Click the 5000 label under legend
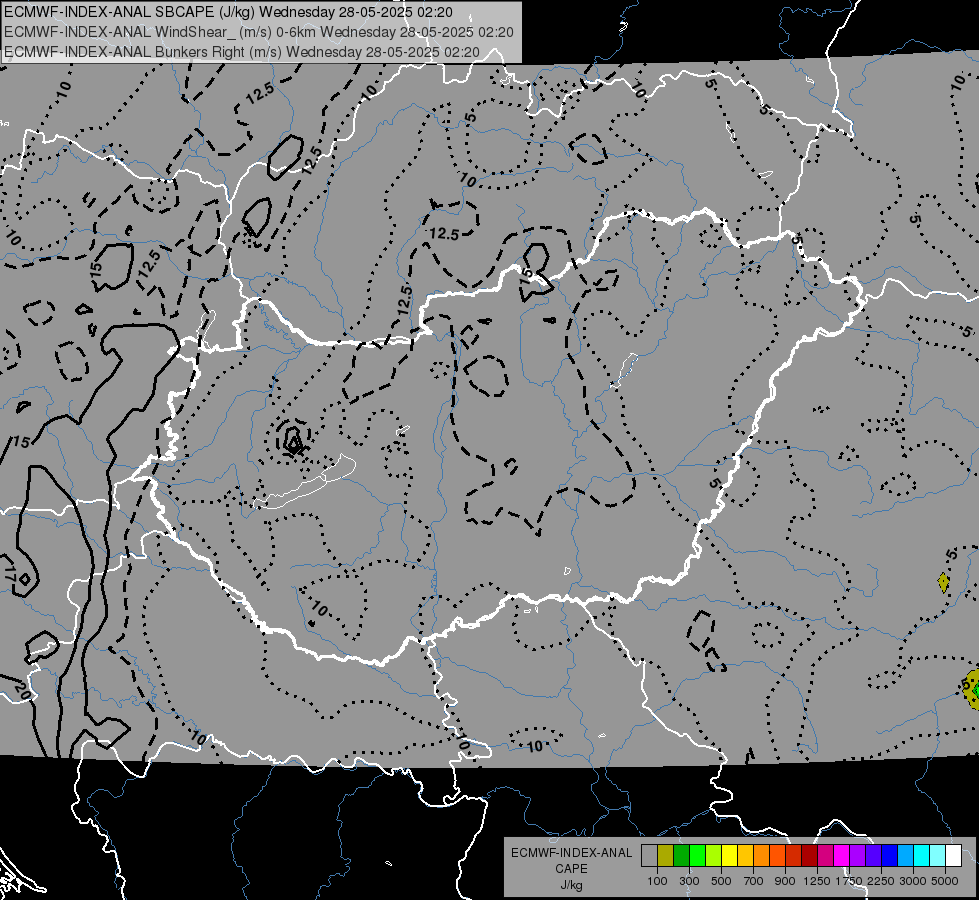 click(945, 881)
